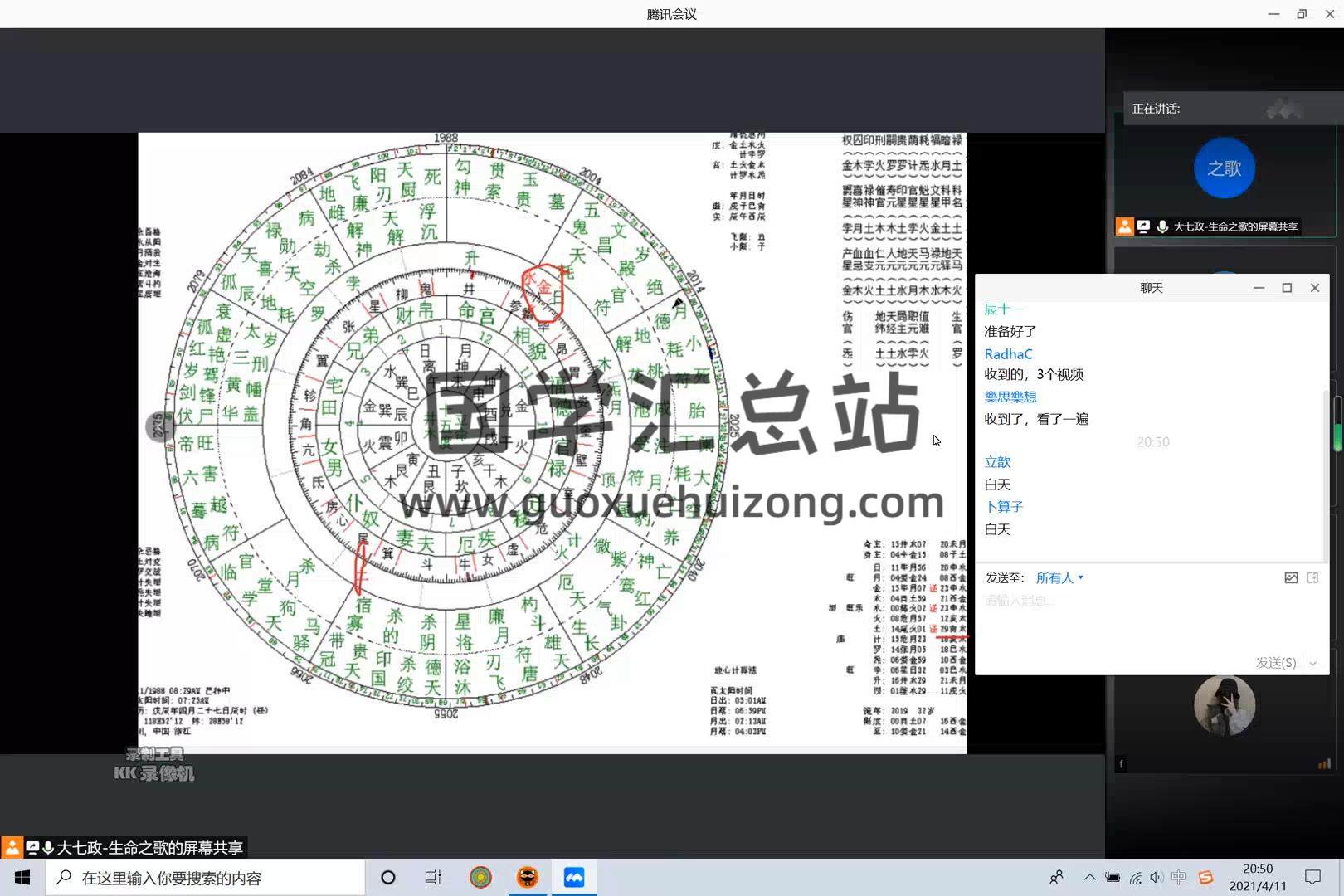
Task: Click the Sogou input method tray icon
Action: click(x=1205, y=877)
